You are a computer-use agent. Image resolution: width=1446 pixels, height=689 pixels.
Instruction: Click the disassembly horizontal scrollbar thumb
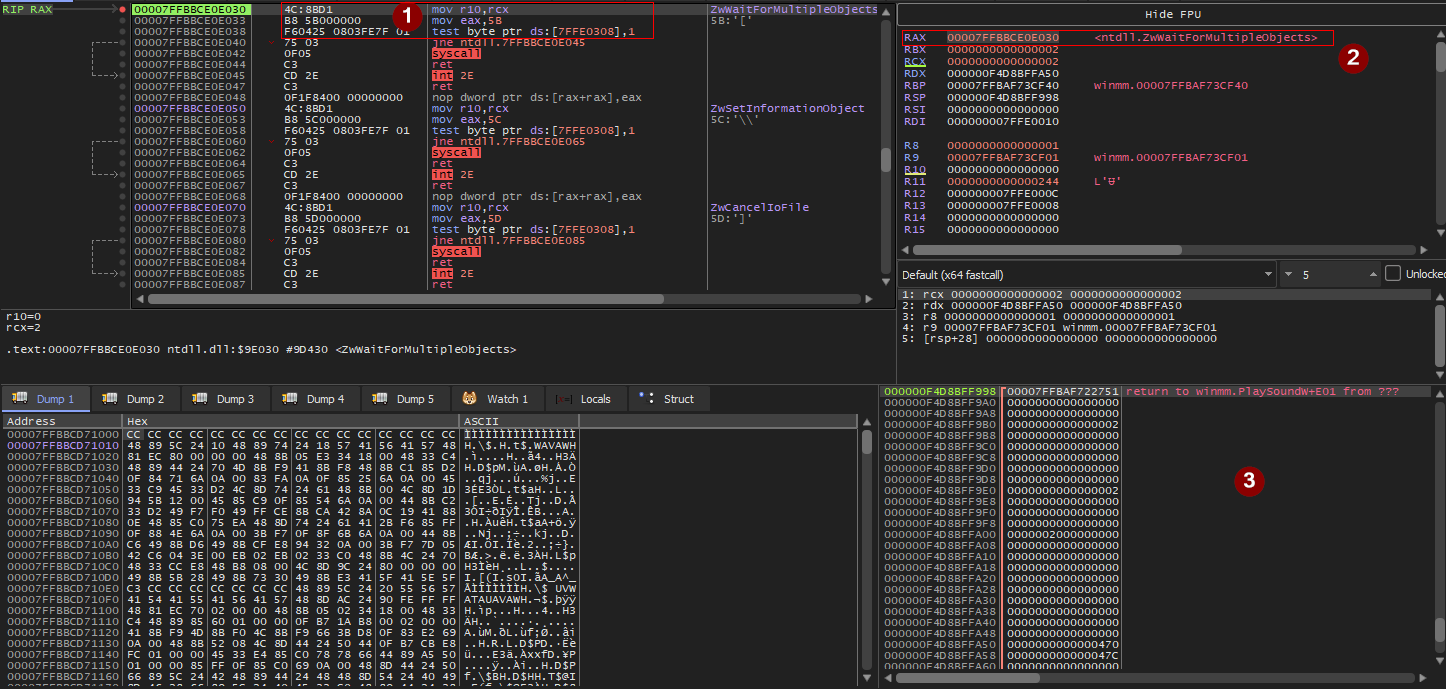coord(405,298)
